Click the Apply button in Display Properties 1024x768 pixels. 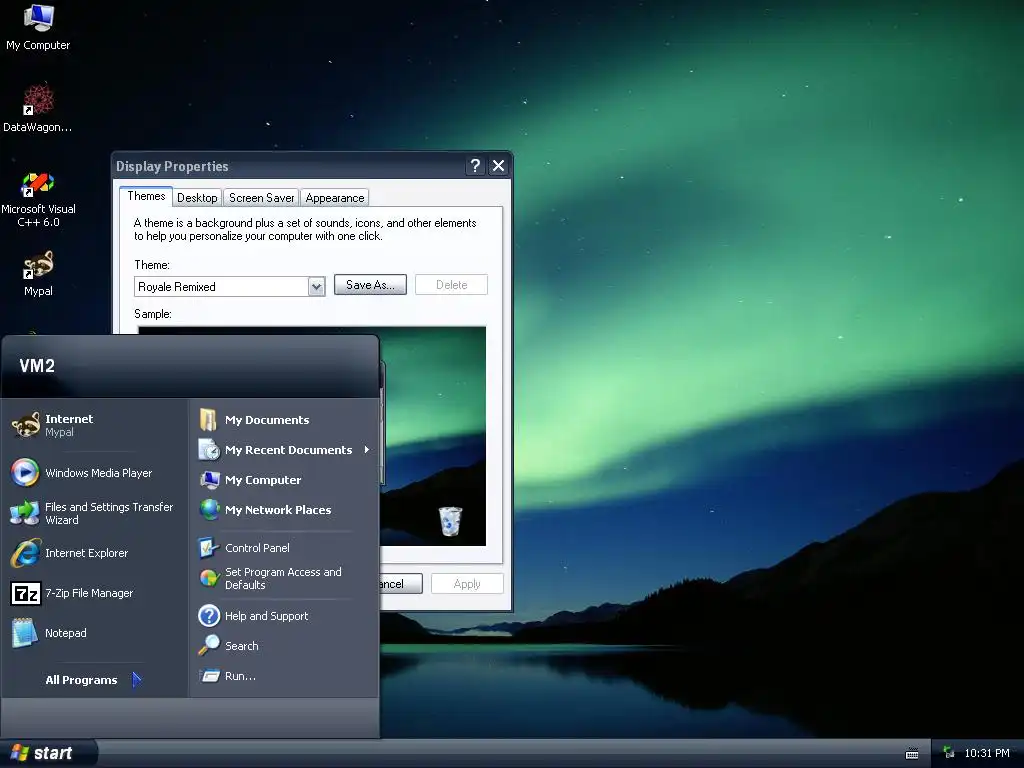coord(467,584)
